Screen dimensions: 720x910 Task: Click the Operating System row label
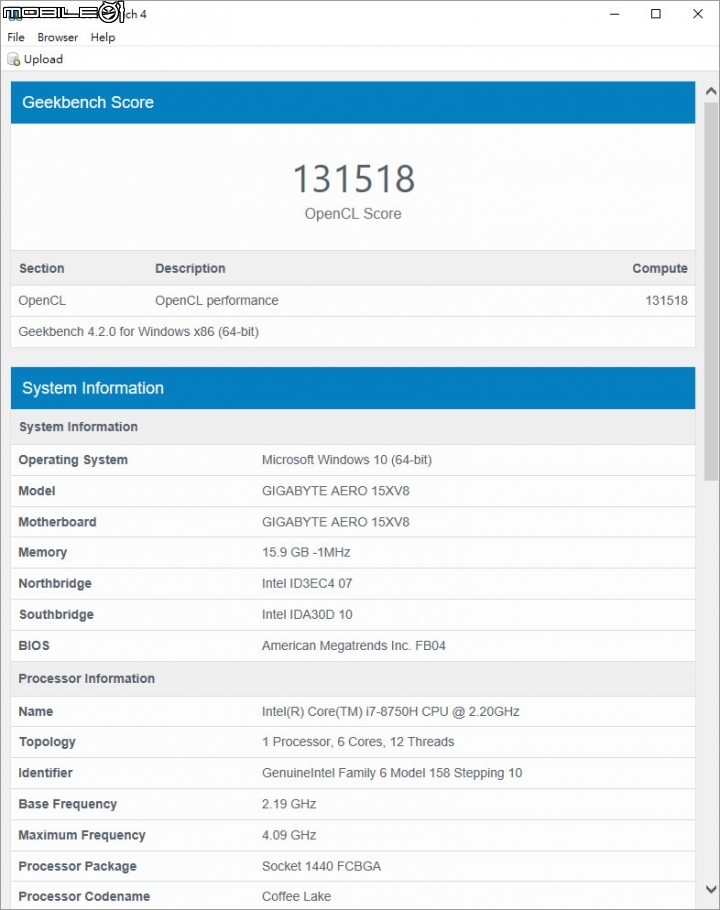tap(73, 460)
